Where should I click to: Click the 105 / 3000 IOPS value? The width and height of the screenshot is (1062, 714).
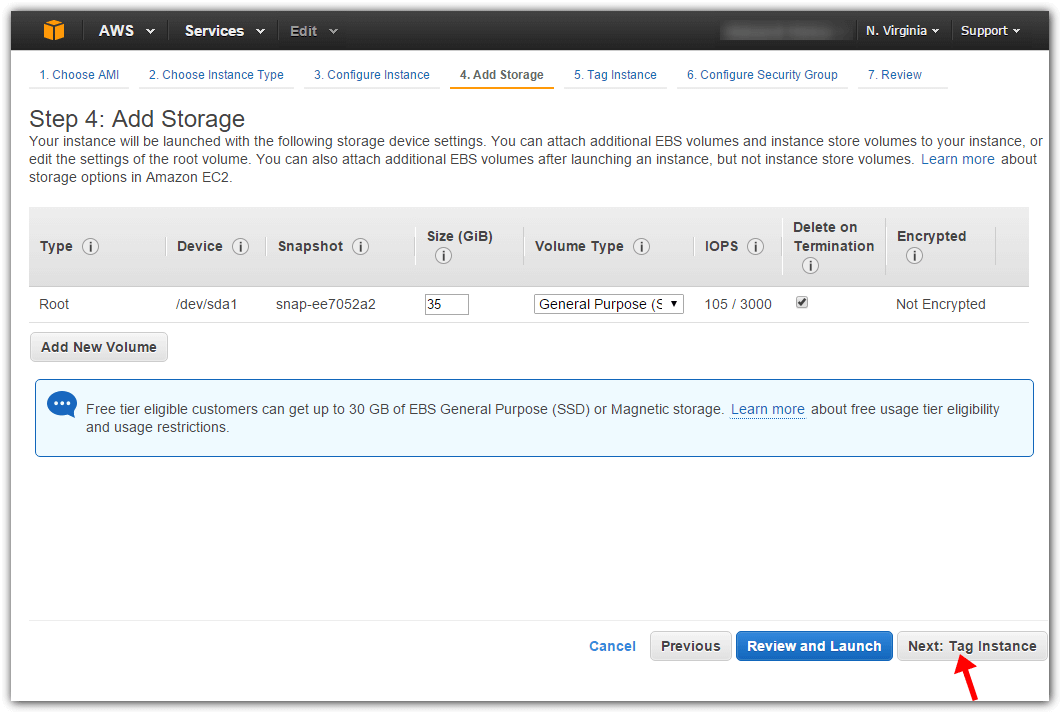pos(738,304)
